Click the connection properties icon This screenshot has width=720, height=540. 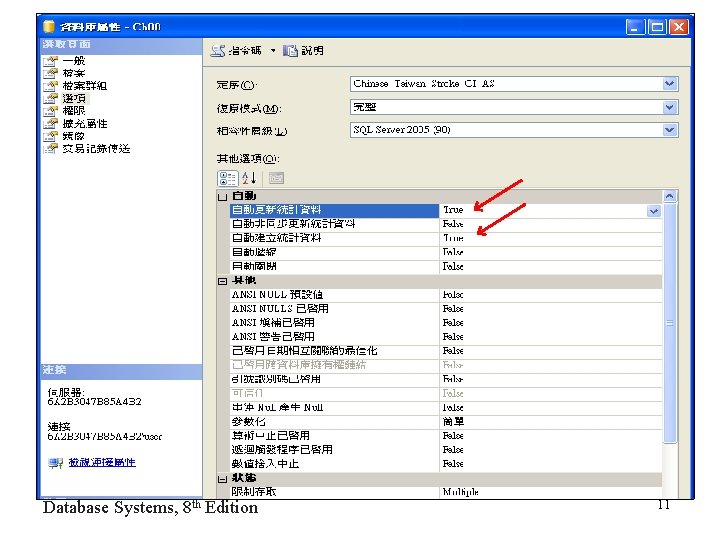56,463
